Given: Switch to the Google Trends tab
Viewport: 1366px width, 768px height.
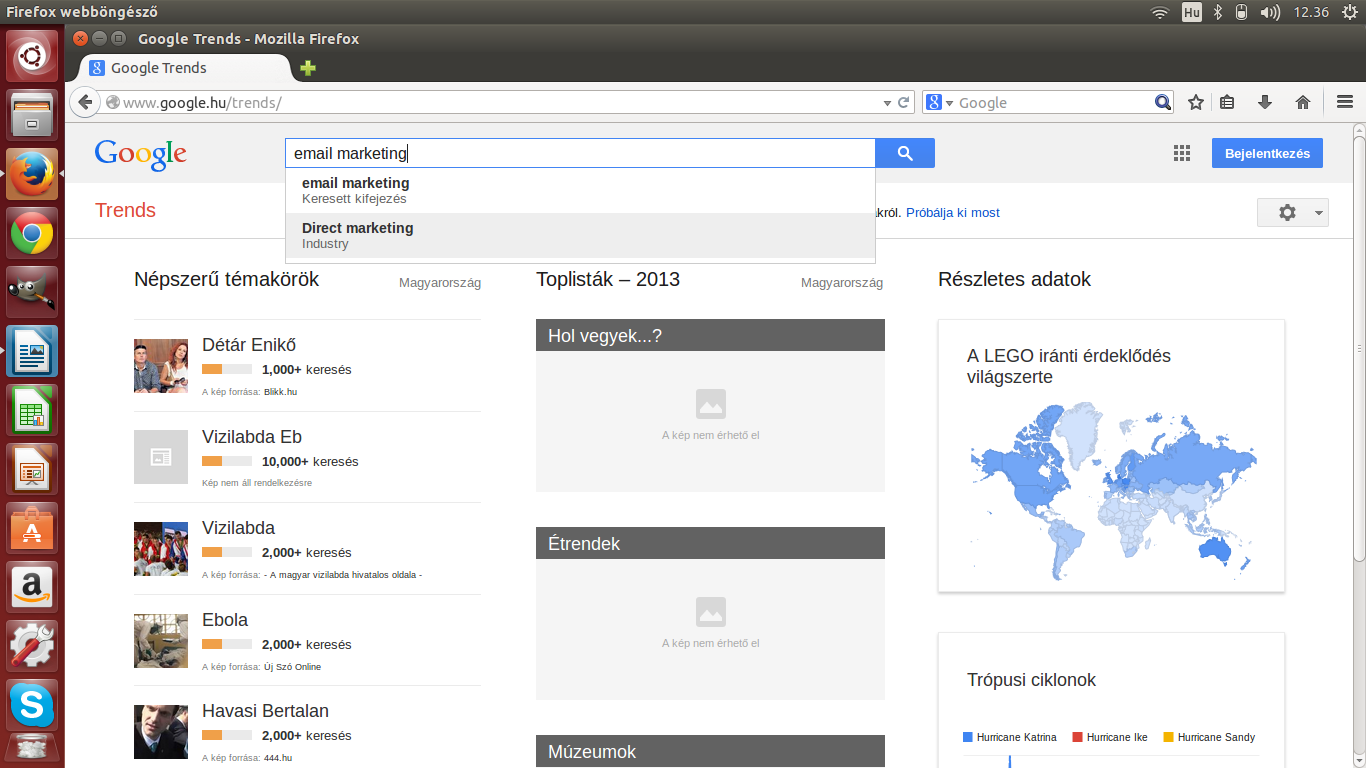Looking at the screenshot, I should pos(184,68).
